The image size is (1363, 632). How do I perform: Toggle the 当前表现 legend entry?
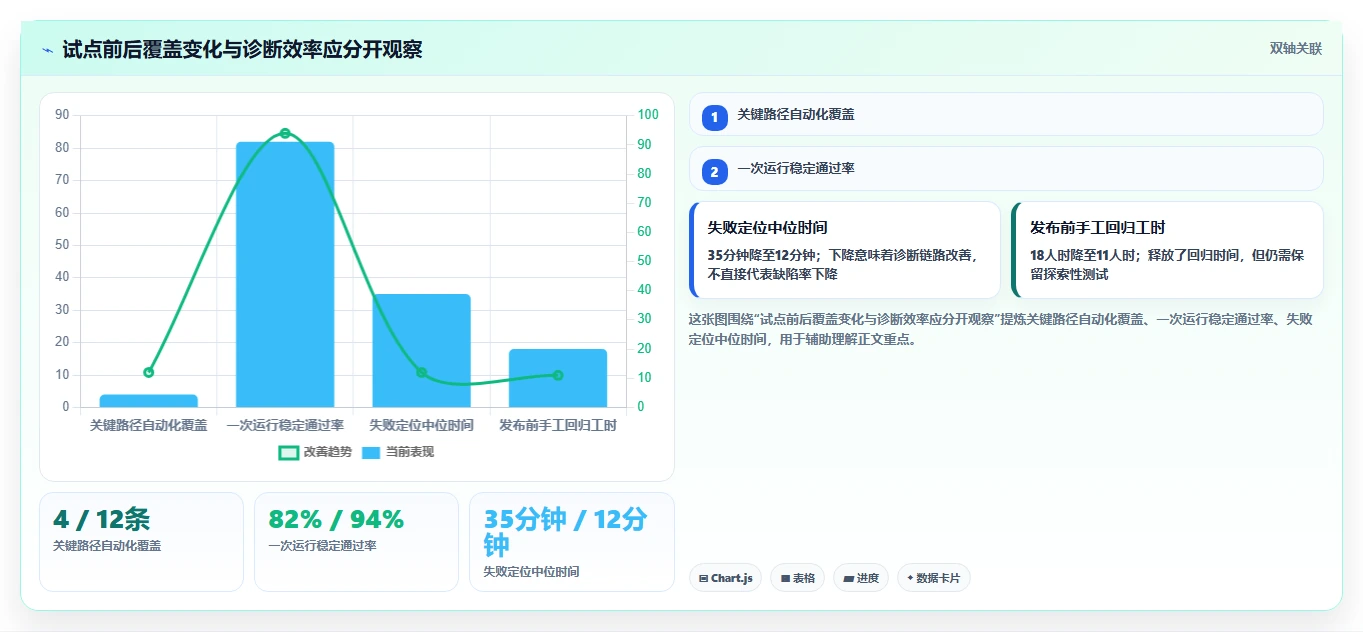[x=398, y=452]
